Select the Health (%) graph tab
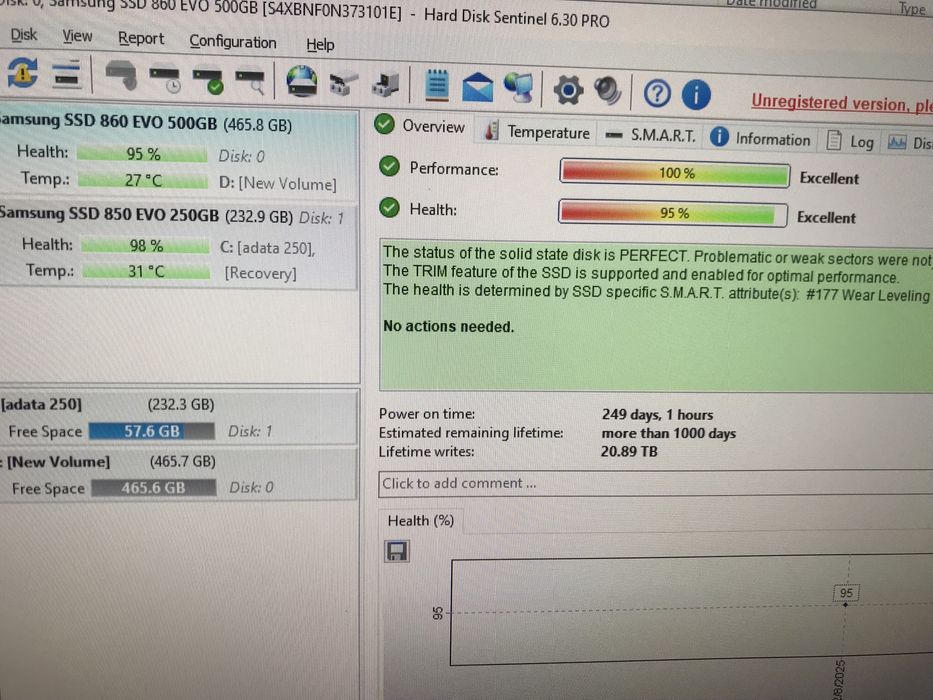Image resolution: width=933 pixels, height=700 pixels. [421, 521]
